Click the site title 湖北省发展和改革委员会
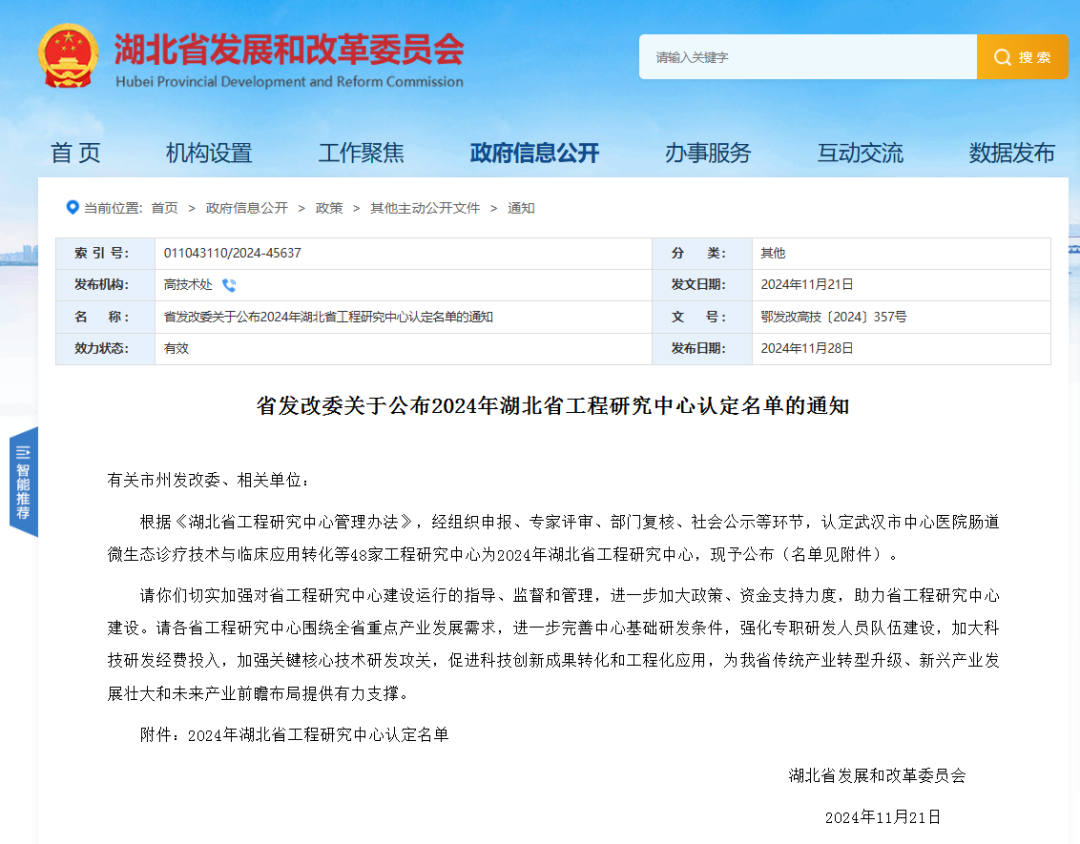This screenshot has height=844, width=1080. [x=289, y=49]
